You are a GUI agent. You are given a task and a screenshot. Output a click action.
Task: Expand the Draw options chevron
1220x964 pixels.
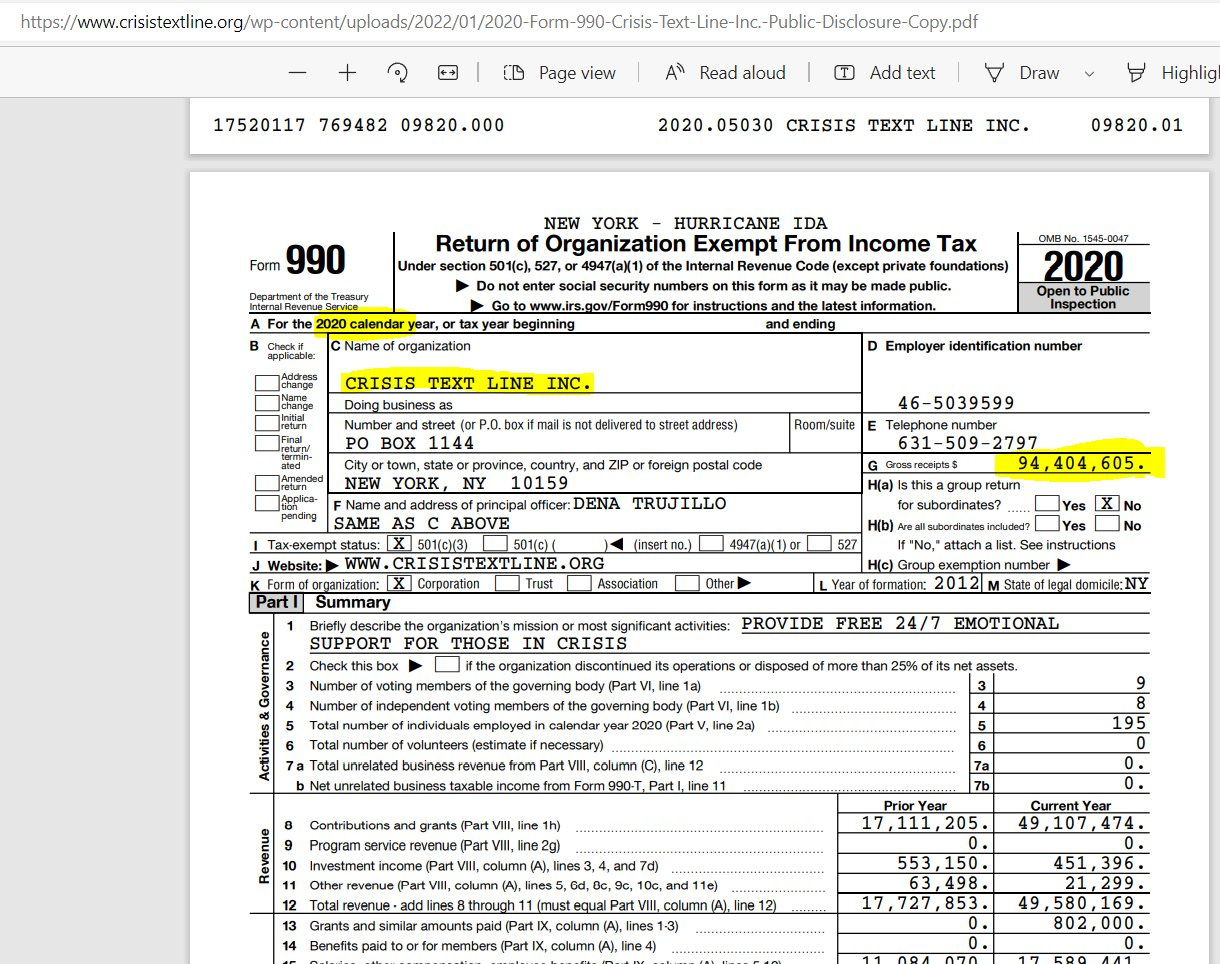pyautogui.click(x=1089, y=74)
